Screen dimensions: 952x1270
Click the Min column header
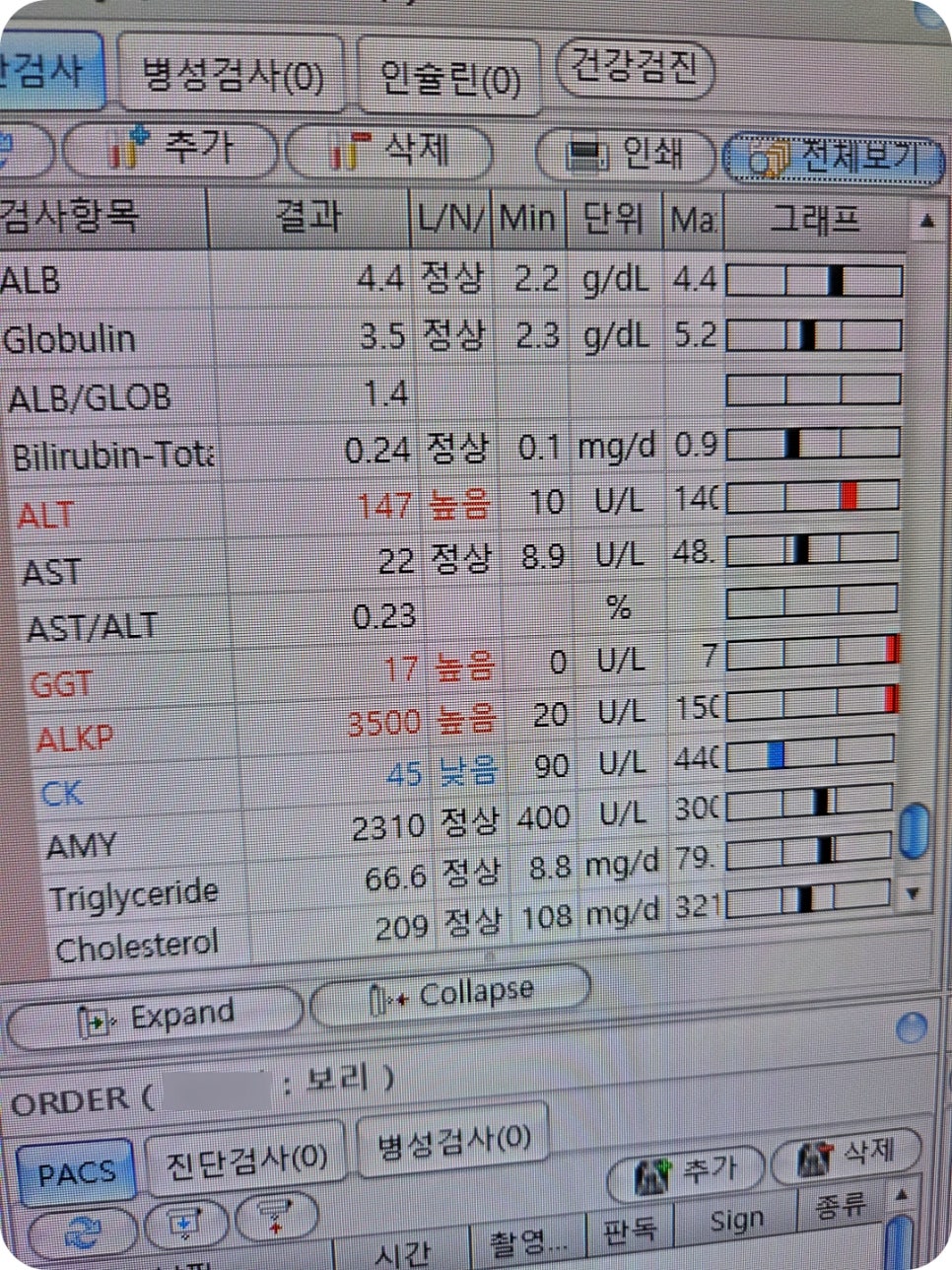tap(528, 217)
